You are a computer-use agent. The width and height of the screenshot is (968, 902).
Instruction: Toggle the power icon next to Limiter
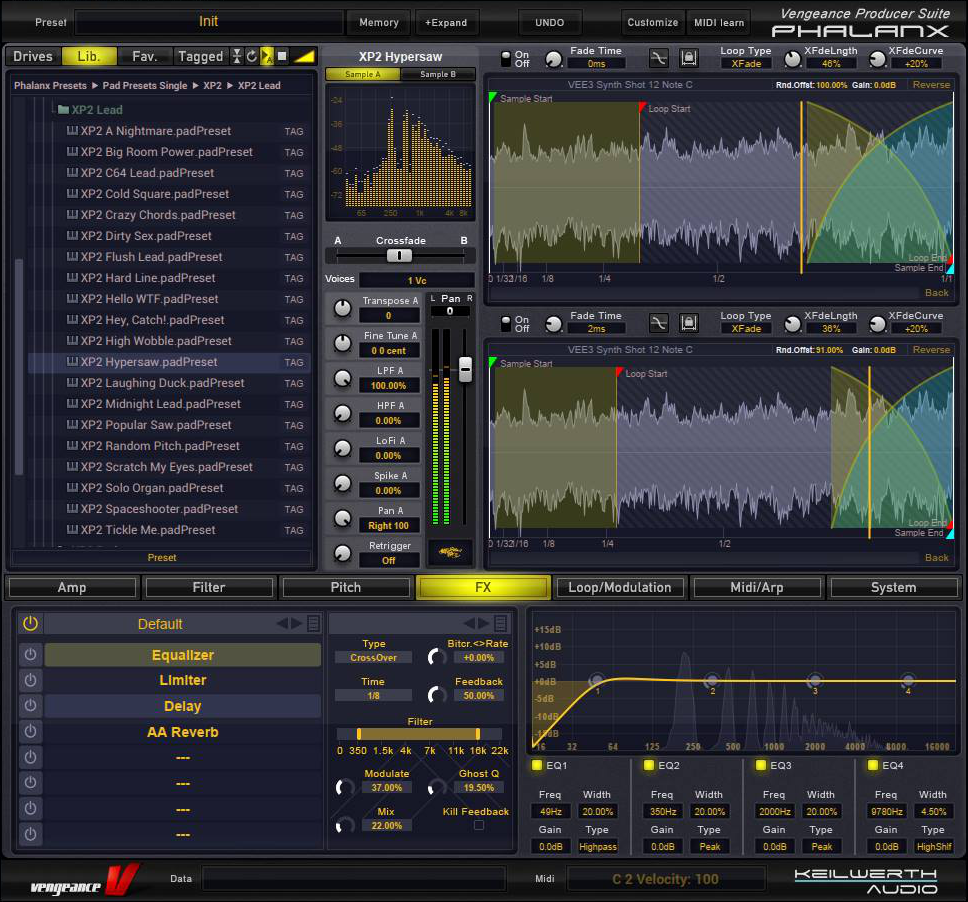click(x=31, y=680)
